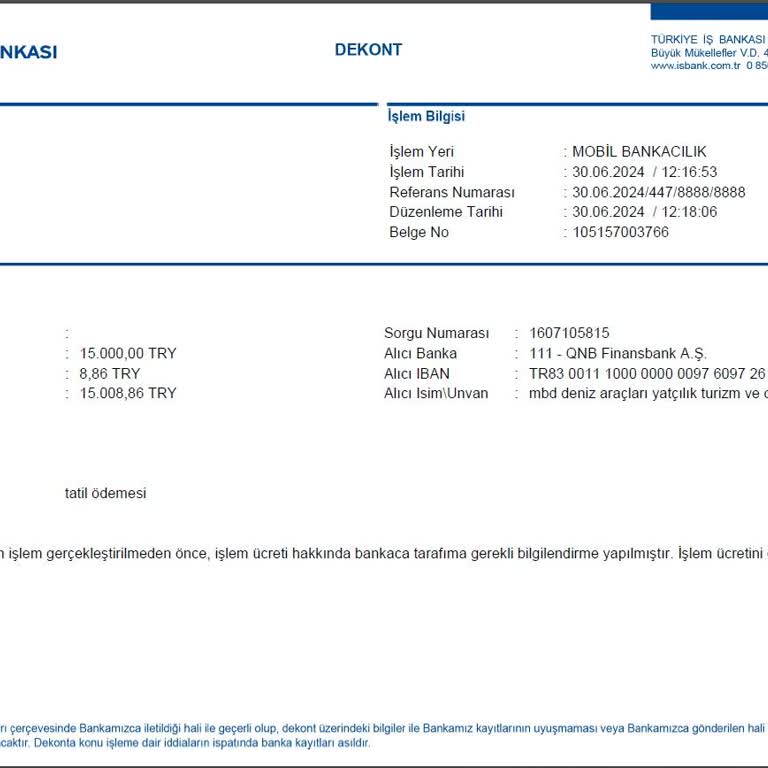
Task: Click the Belge No label
Action: pos(419,232)
